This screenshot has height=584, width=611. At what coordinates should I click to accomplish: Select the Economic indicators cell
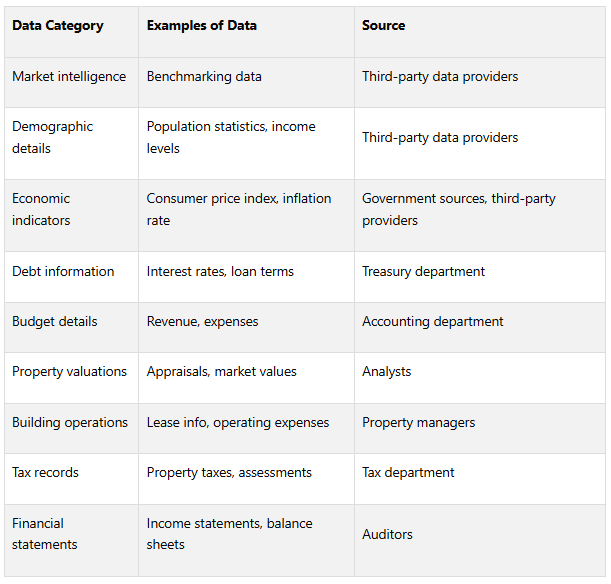coord(41,209)
